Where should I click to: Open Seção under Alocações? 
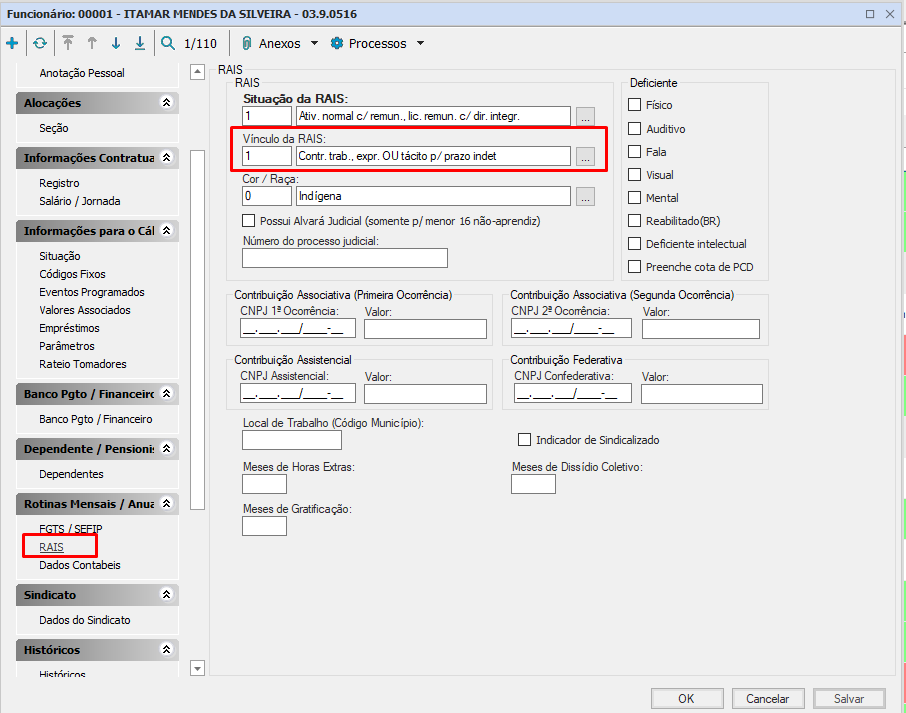tap(54, 128)
